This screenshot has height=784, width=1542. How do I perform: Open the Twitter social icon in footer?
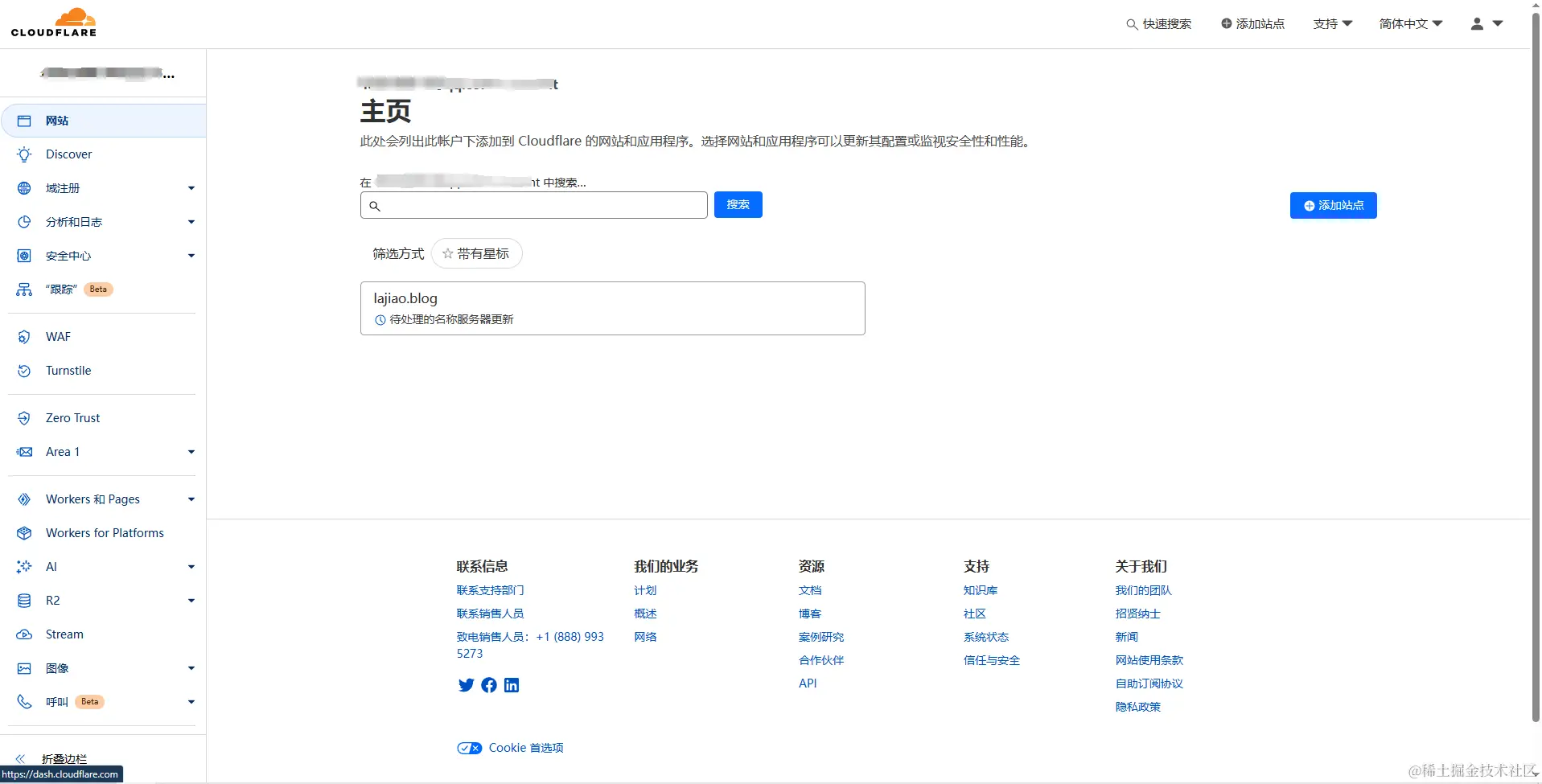click(x=466, y=685)
